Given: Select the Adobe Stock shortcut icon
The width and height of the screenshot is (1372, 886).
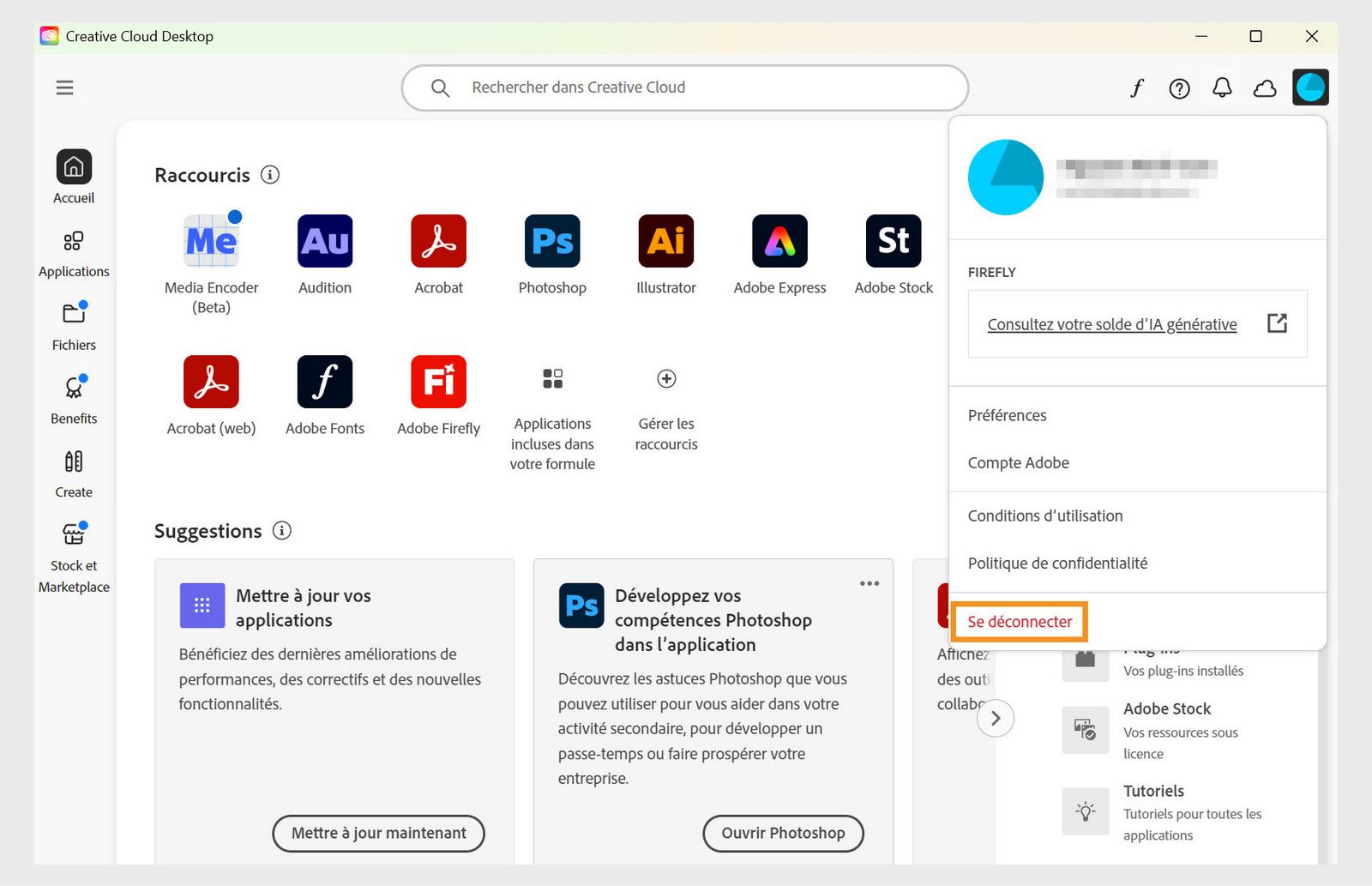Looking at the screenshot, I should coord(892,243).
